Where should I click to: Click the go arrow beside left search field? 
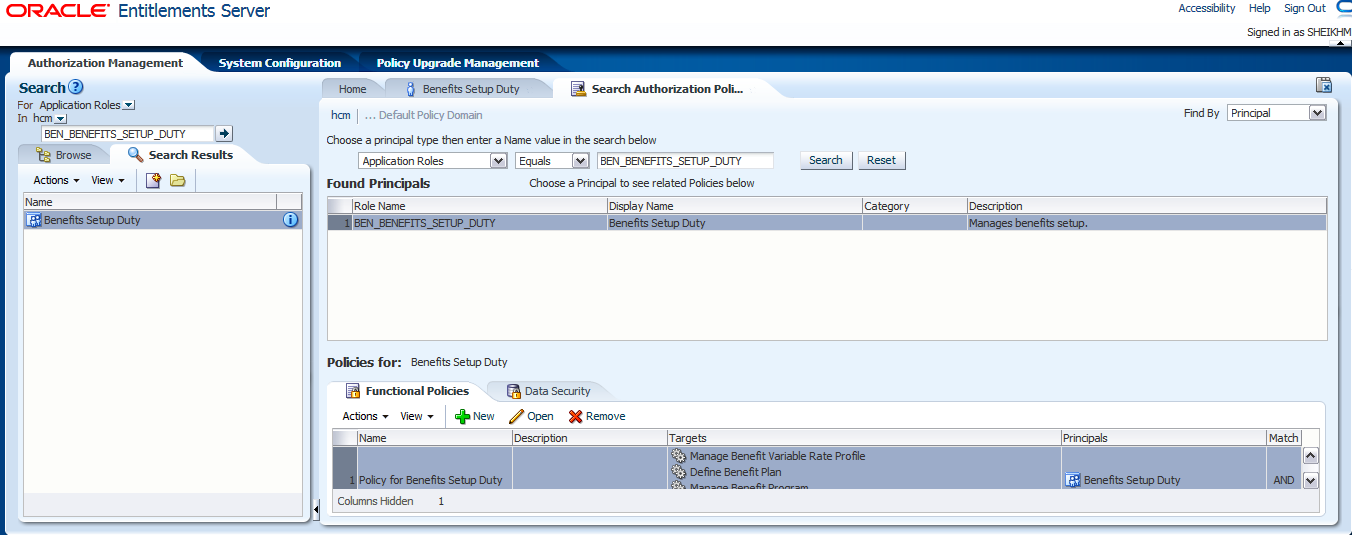tap(224, 133)
